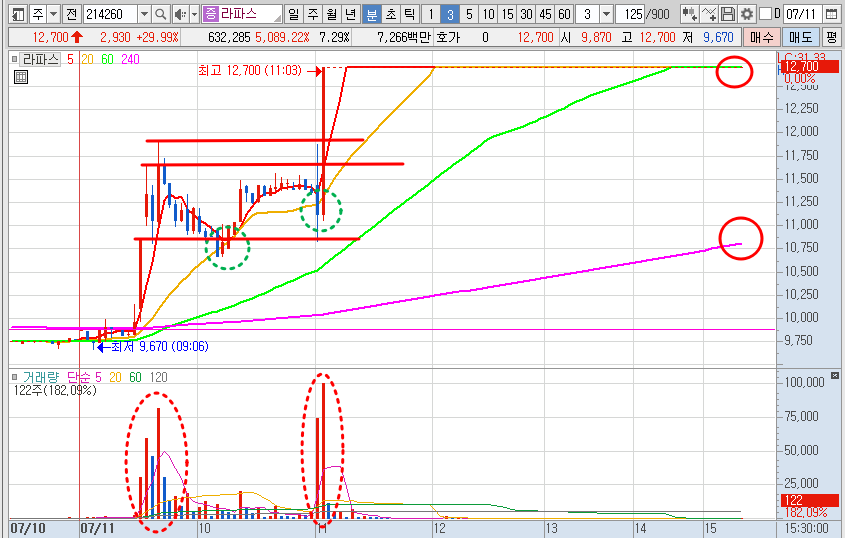Click the small square before 라파스 label
The height and width of the screenshot is (538, 845).
click(15, 59)
